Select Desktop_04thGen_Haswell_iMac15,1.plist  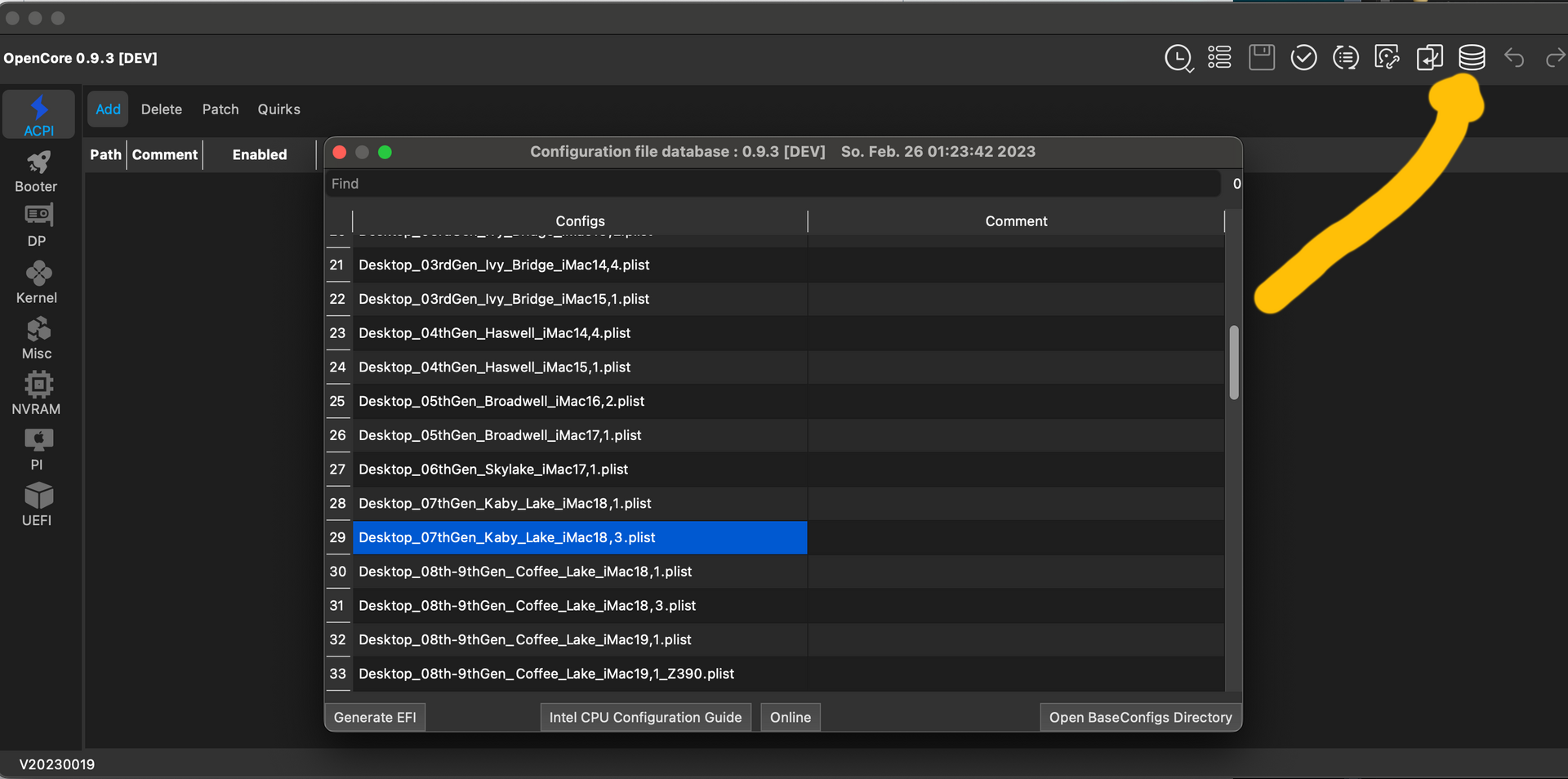point(580,367)
